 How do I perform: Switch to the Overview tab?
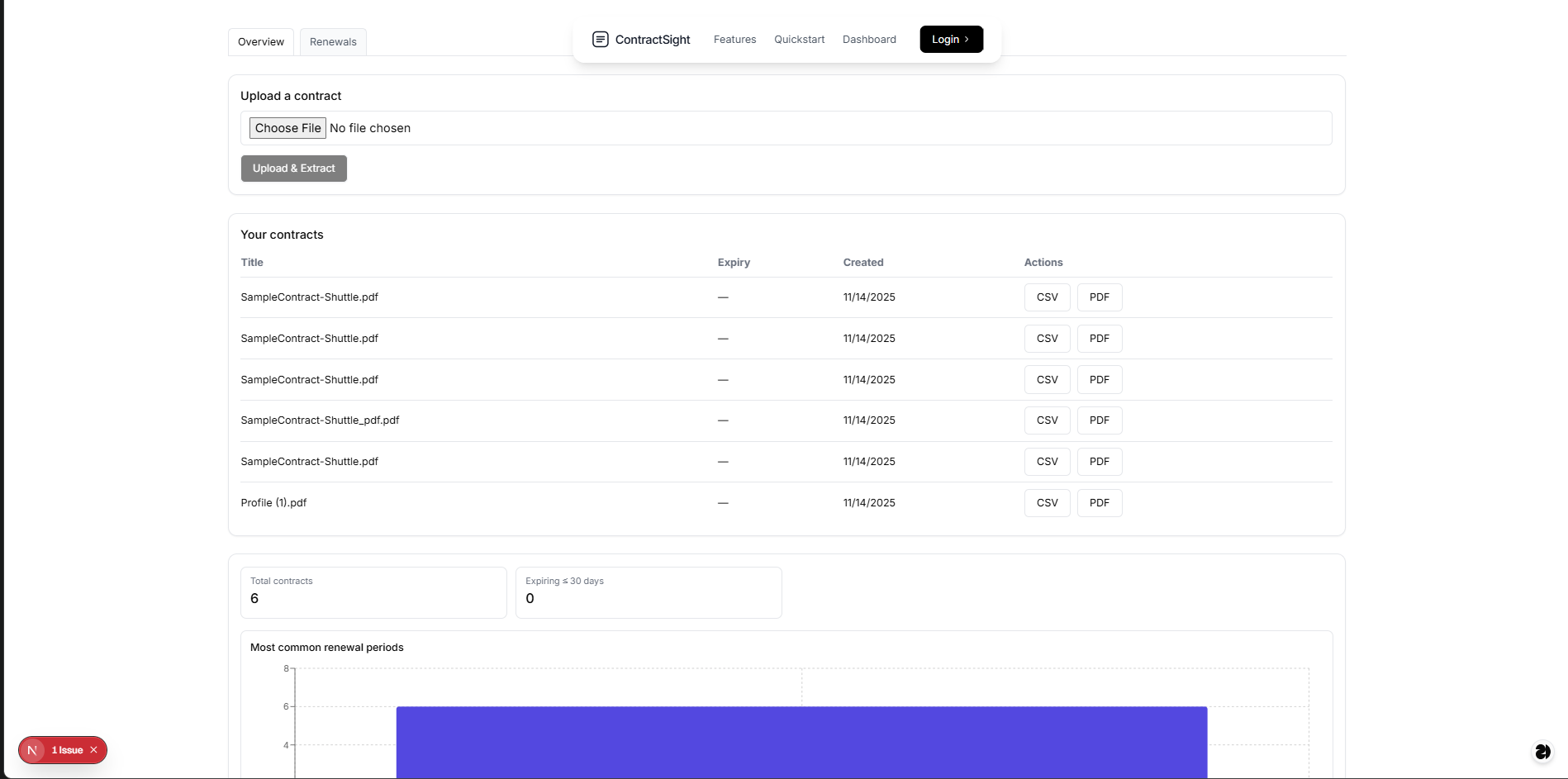260,41
